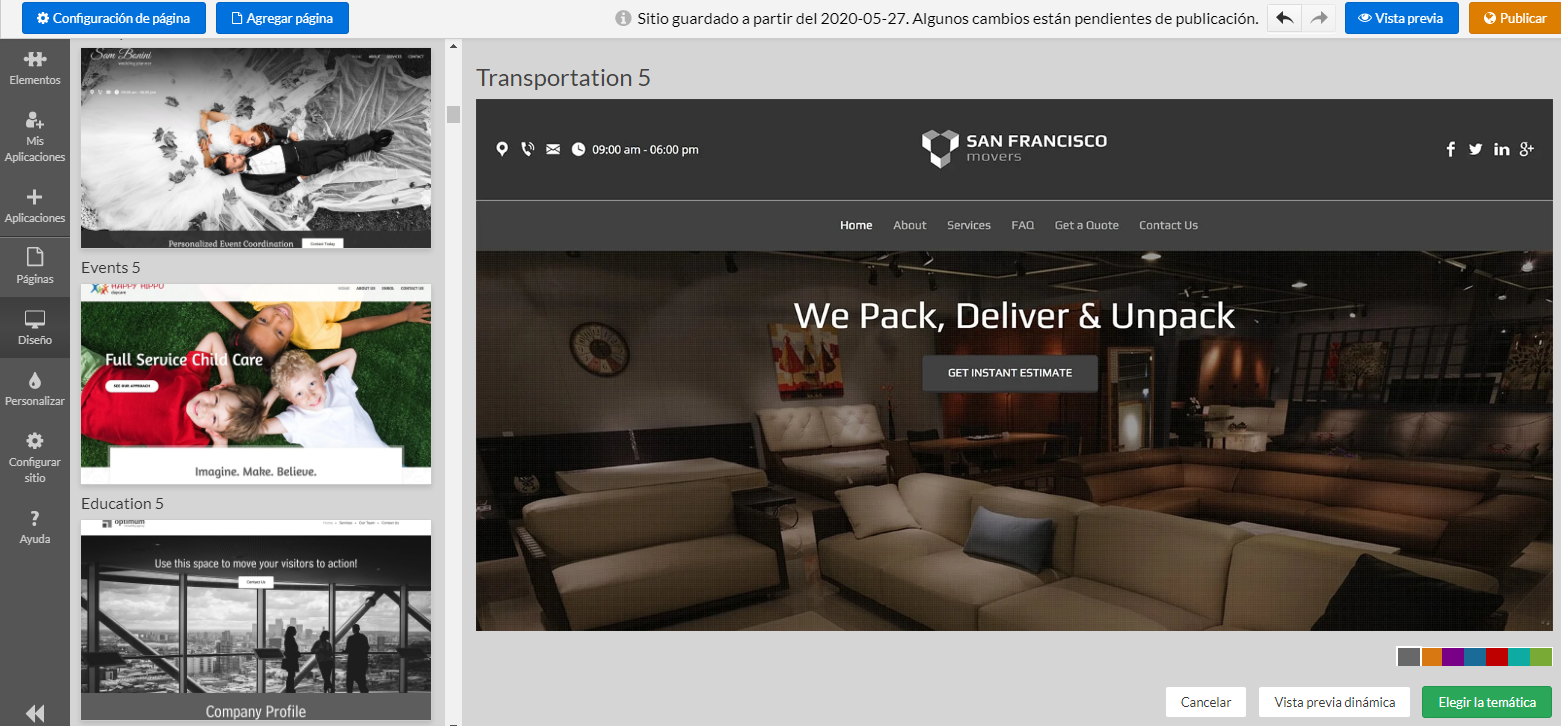The height and width of the screenshot is (726, 1561).
Task: Click the '09:00 am - 06:00 pm' hours text
Action: click(645, 150)
